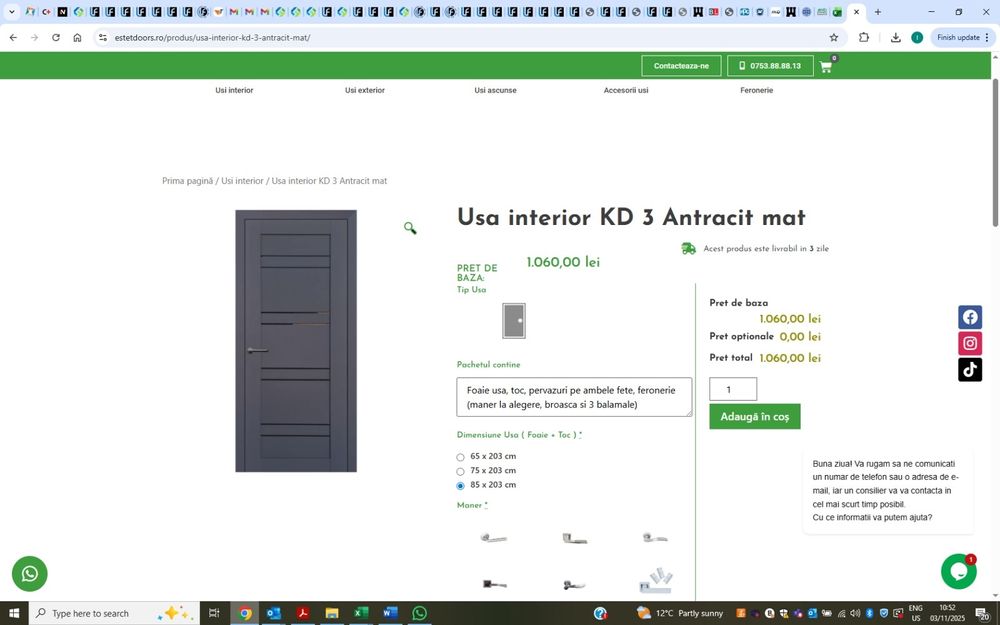The width and height of the screenshot is (1000, 625).
Task: Click the quantity input field
Action: click(x=733, y=389)
